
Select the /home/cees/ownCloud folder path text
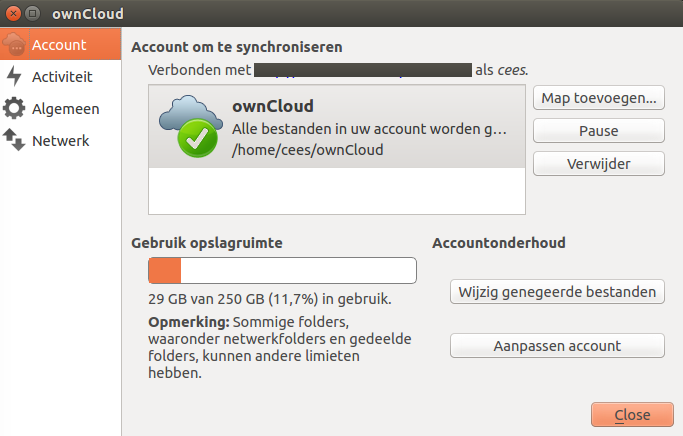point(308,150)
